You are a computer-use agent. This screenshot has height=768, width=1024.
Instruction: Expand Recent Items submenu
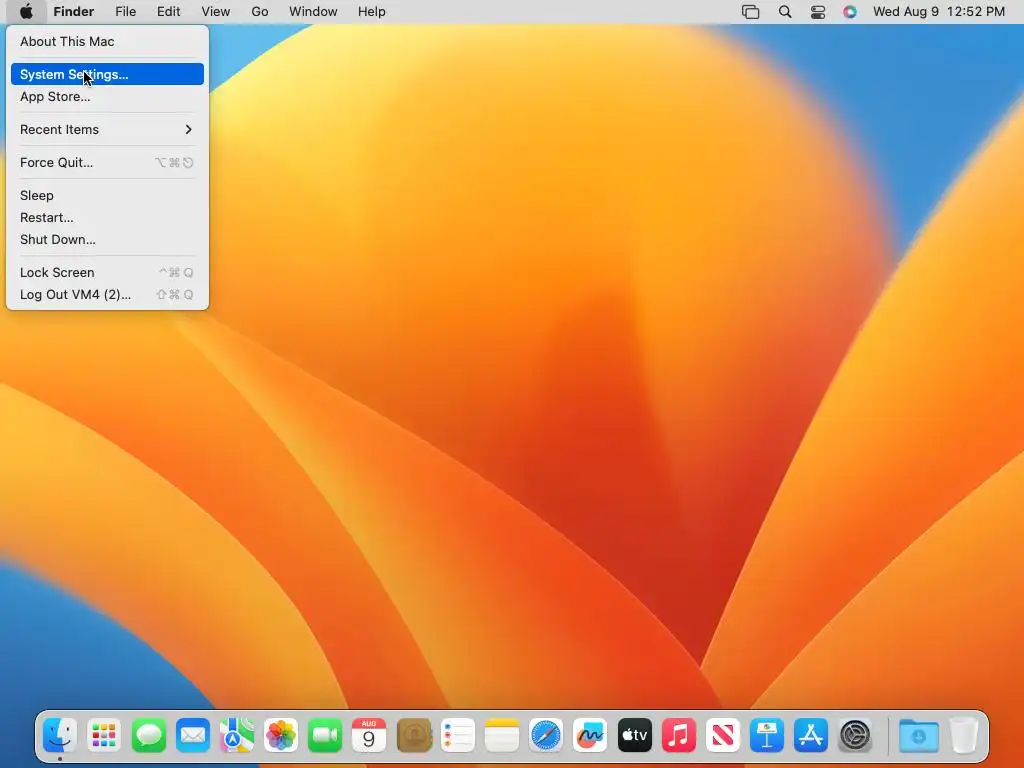tap(107, 129)
